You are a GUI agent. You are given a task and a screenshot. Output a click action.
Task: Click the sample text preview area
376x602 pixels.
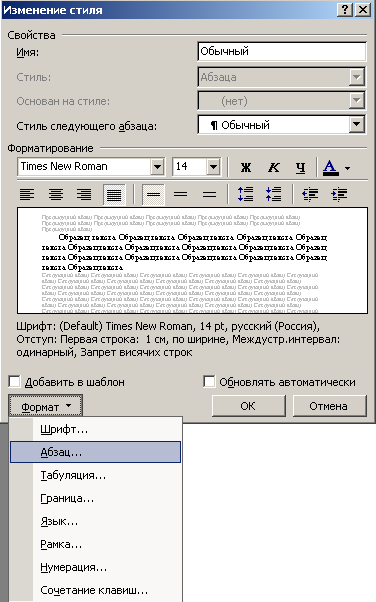(x=192, y=261)
